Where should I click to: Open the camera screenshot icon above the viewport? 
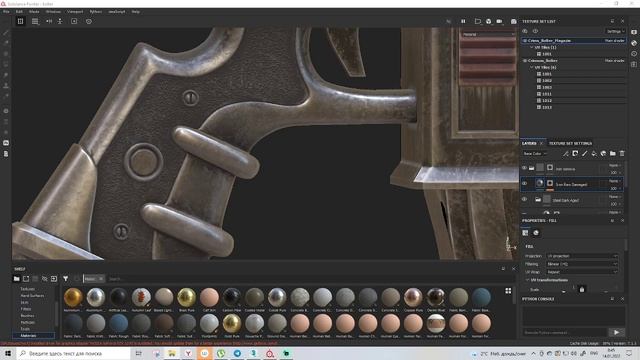[x=513, y=21]
